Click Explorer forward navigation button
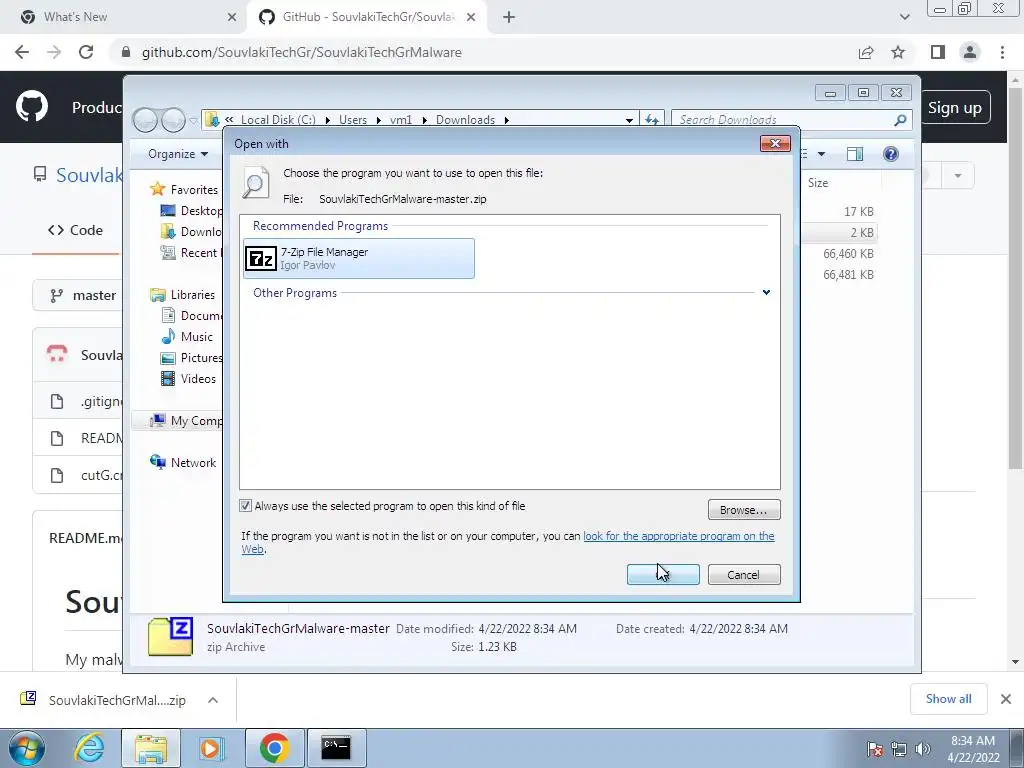The image size is (1024, 768). pos(173,120)
